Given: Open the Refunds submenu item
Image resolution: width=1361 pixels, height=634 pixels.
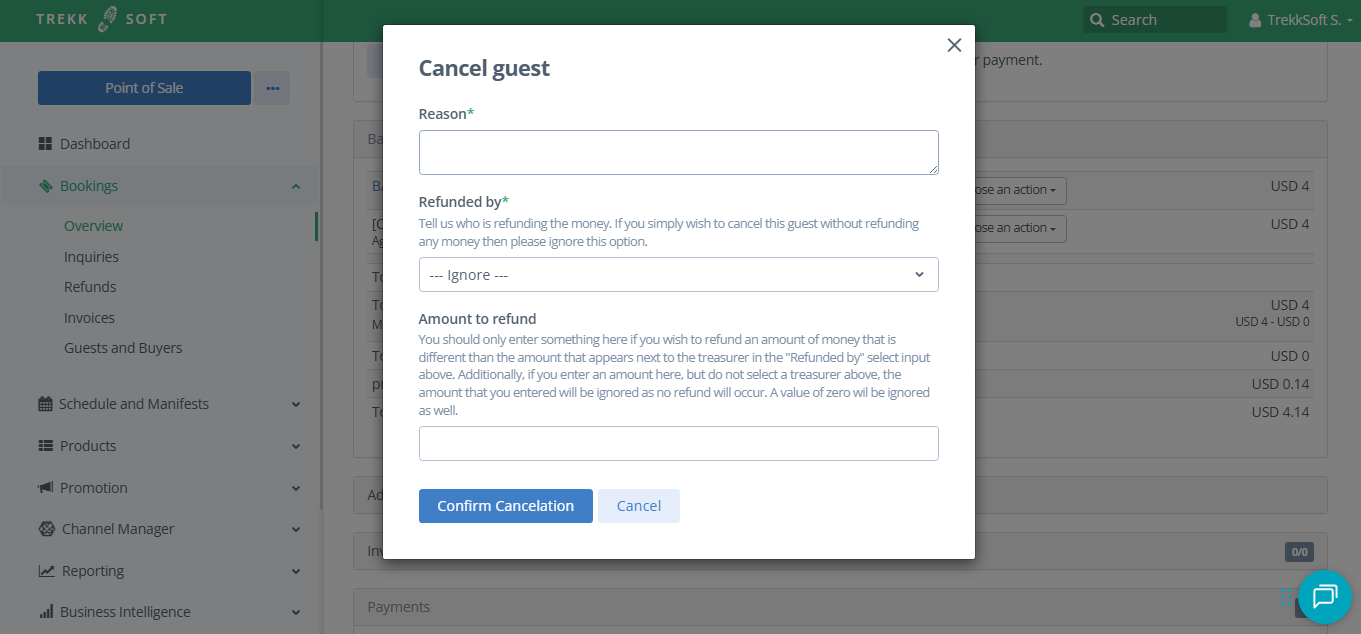Looking at the screenshot, I should tap(90, 287).
